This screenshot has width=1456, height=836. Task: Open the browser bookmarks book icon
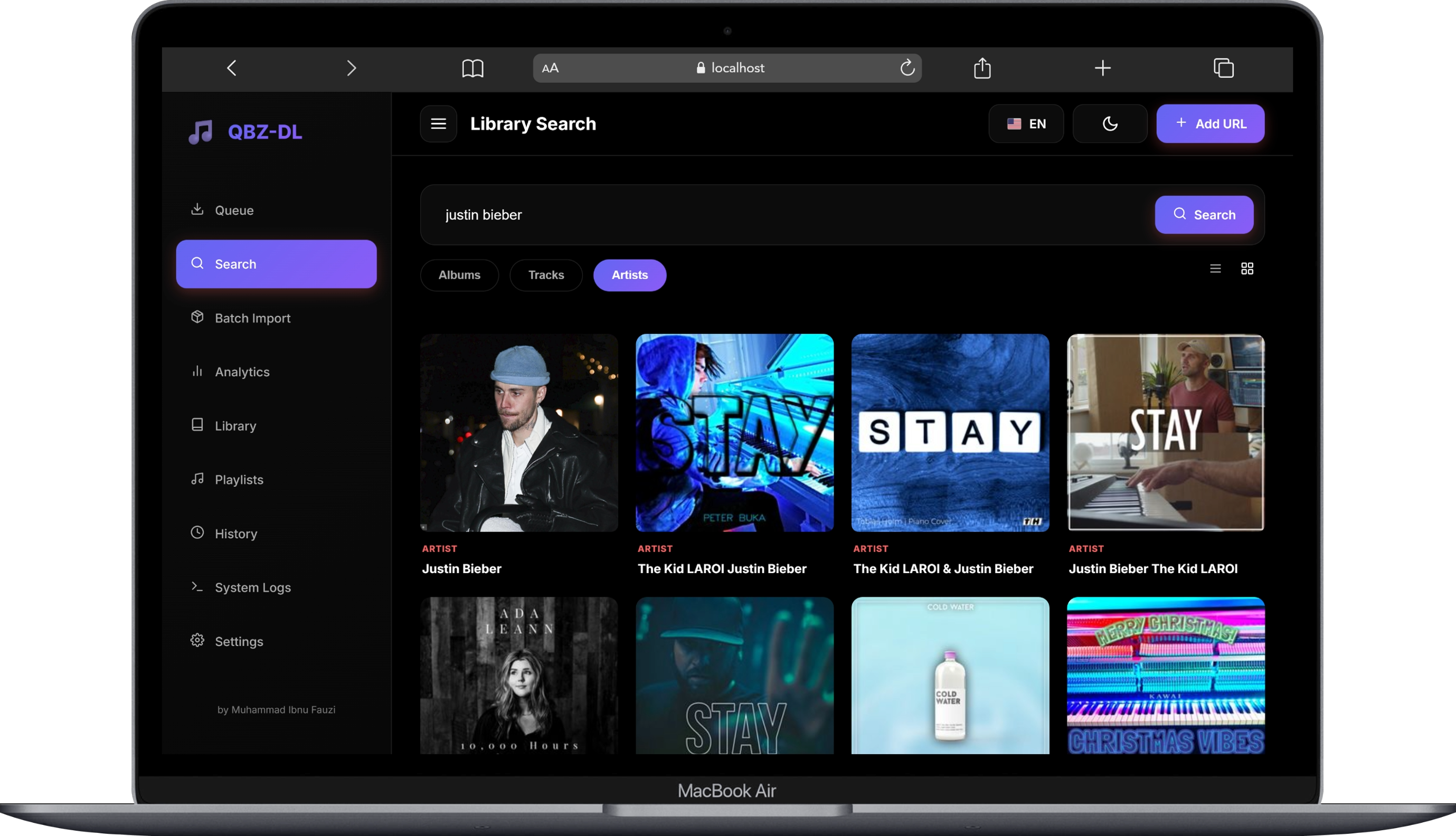(472, 68)
